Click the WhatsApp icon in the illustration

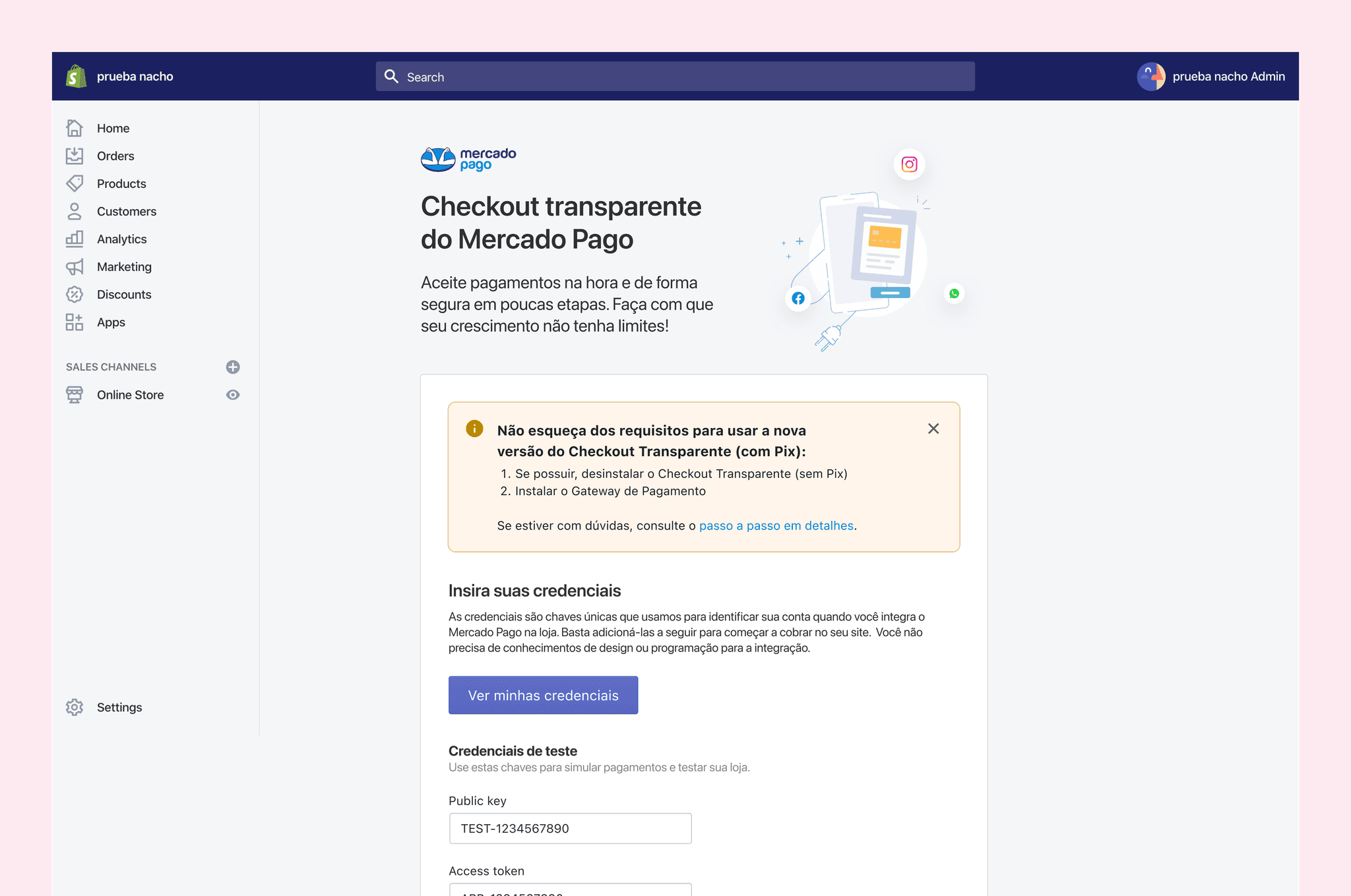coord(954,293)
